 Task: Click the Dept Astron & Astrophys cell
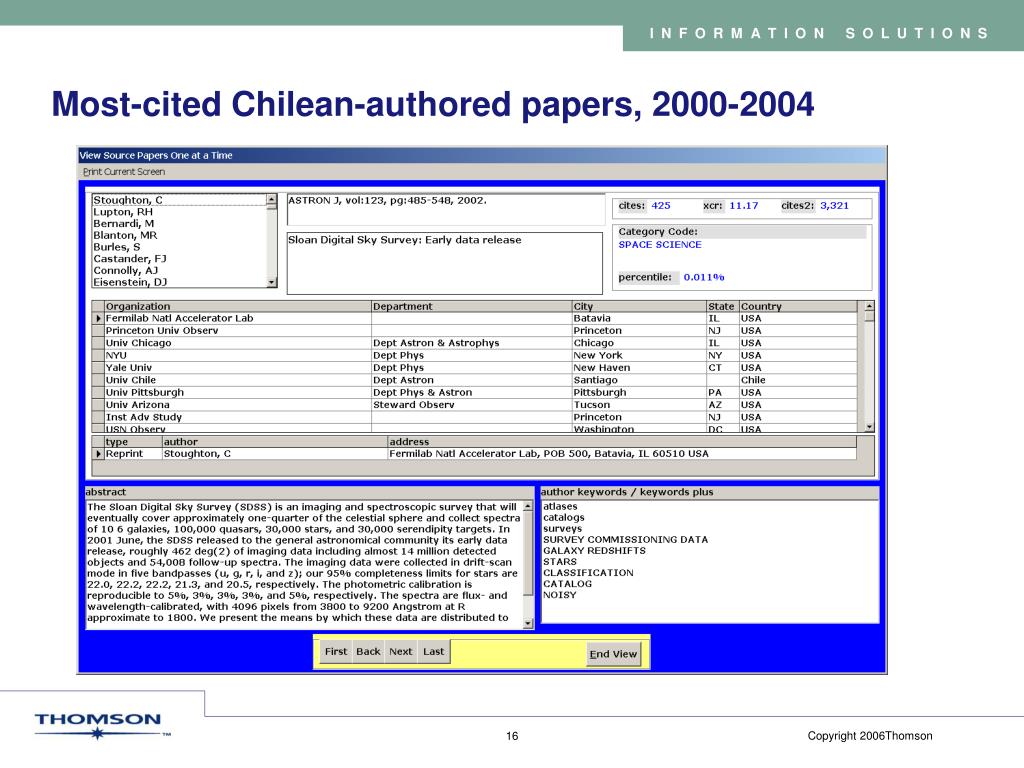point(472,343)
